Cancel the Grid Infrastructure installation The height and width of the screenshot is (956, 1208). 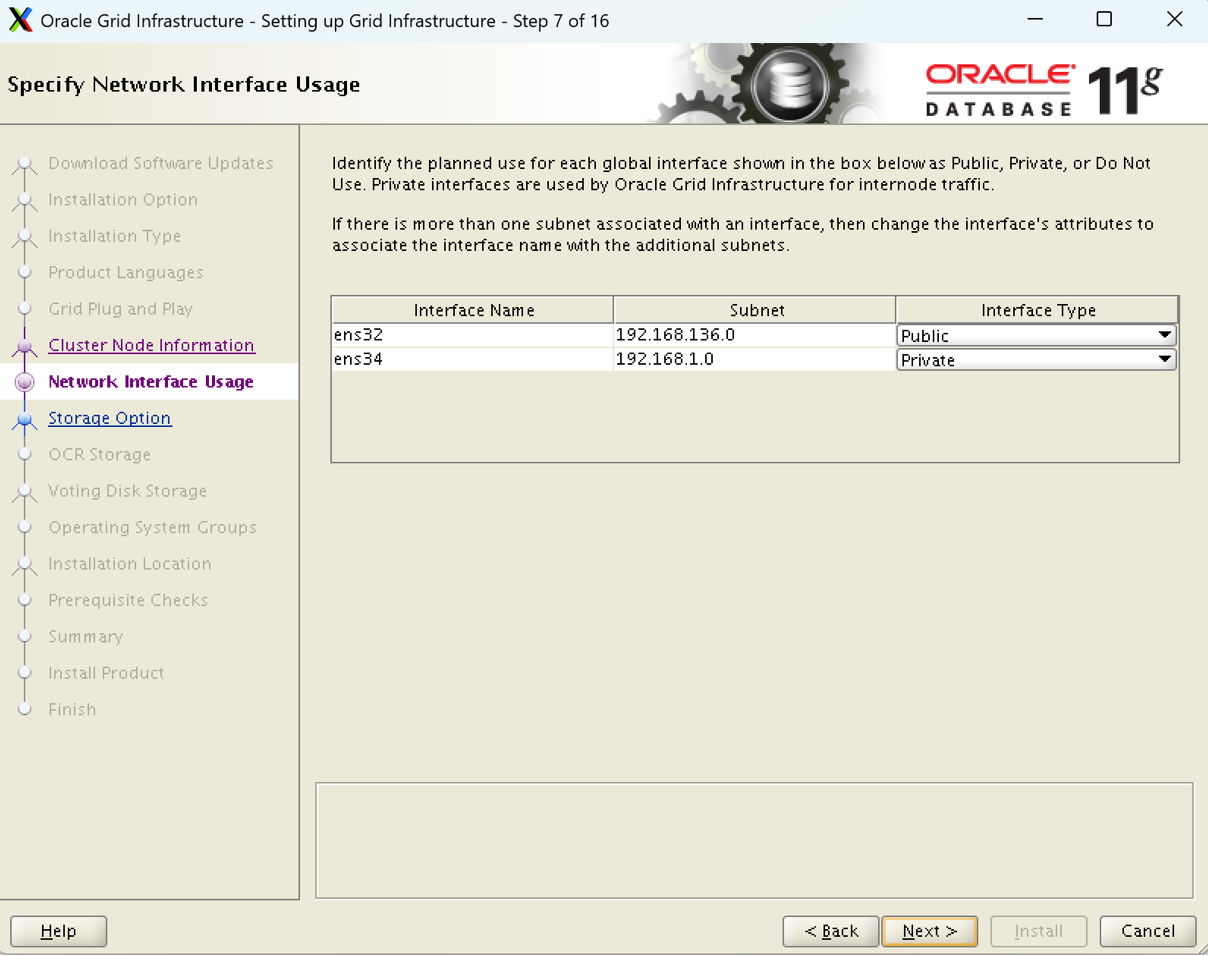point(1147,931)
